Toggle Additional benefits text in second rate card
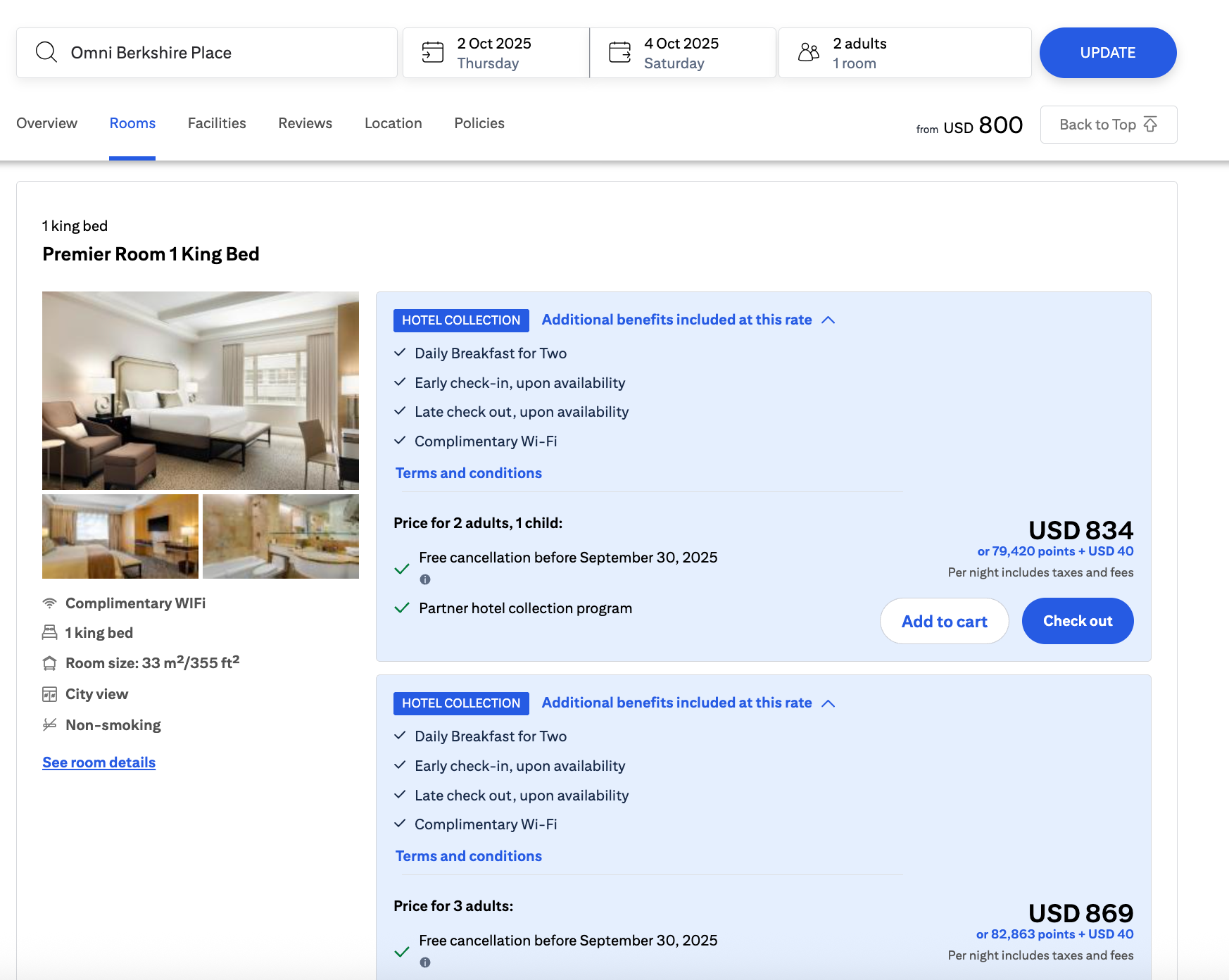Viewport: 1229px width, 980px height. click(x=676, y=703)
